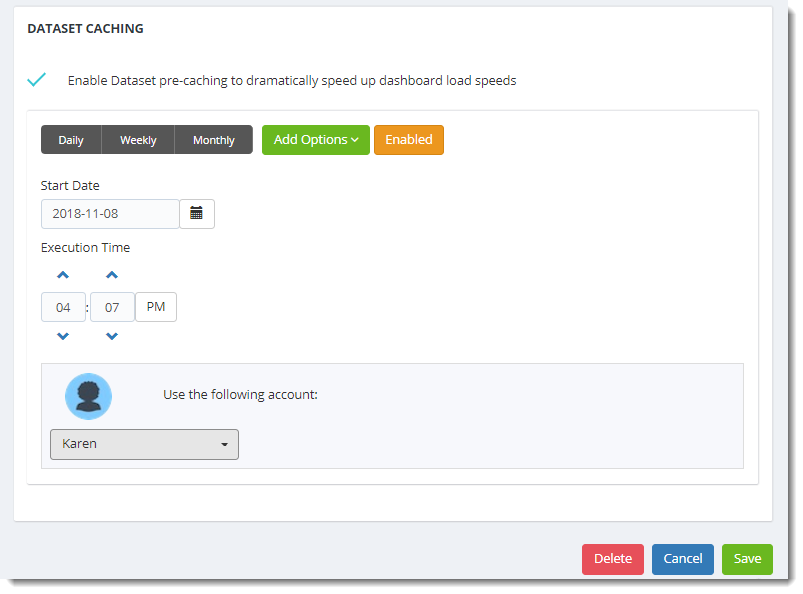Toggle the Enabled status button
Screen dimensions: 803x594
409,140
